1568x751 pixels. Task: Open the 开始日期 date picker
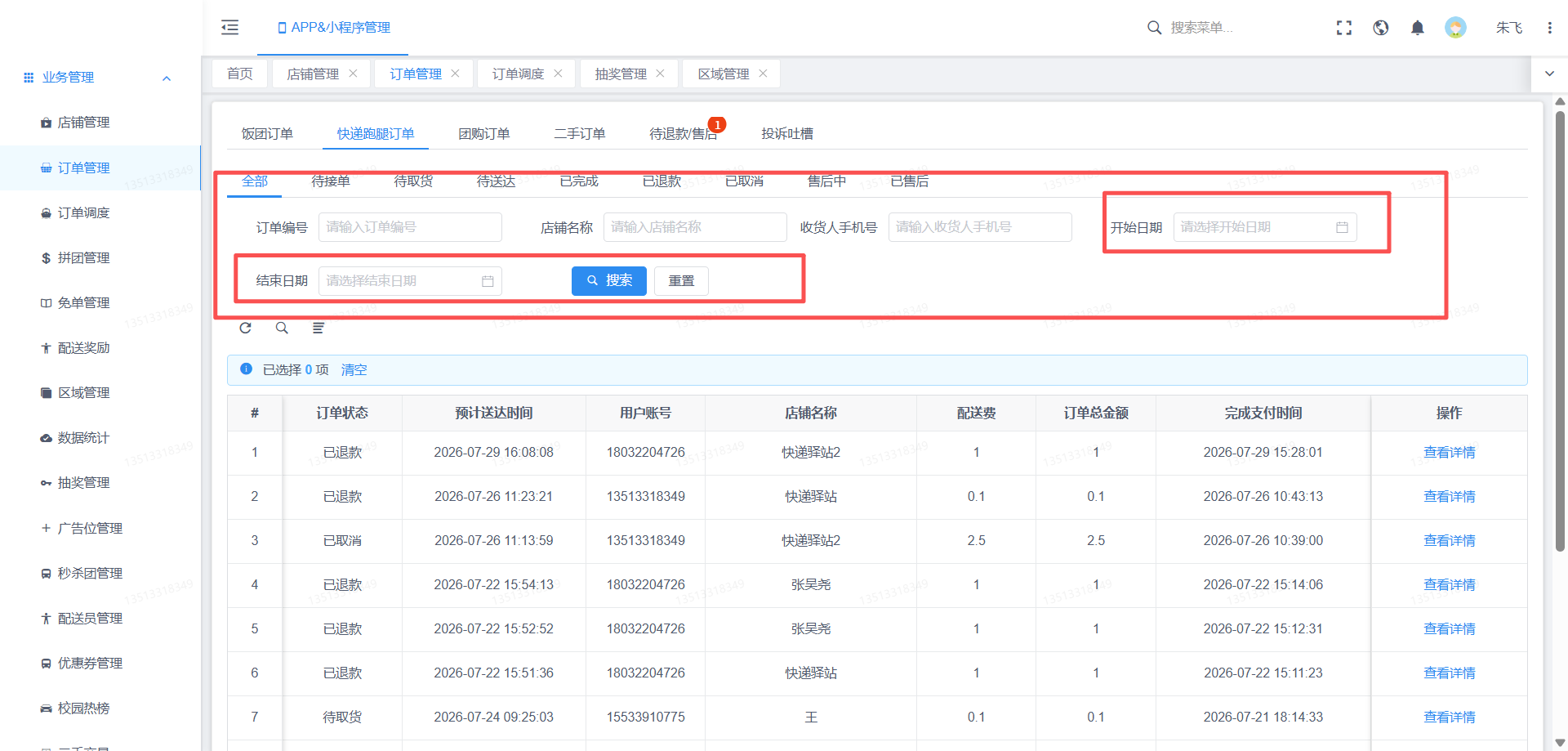tap(1265, 227)
